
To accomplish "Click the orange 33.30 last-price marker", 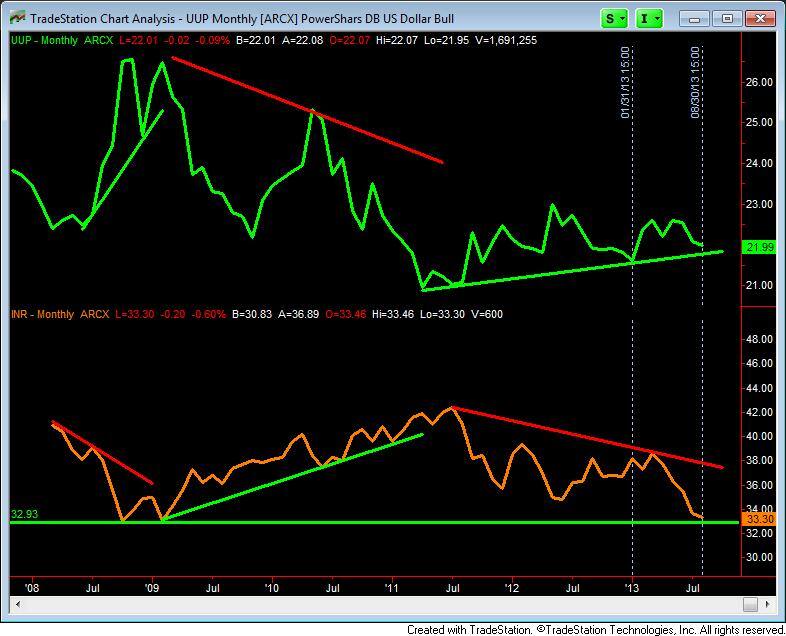I will [x=760, y=518].
